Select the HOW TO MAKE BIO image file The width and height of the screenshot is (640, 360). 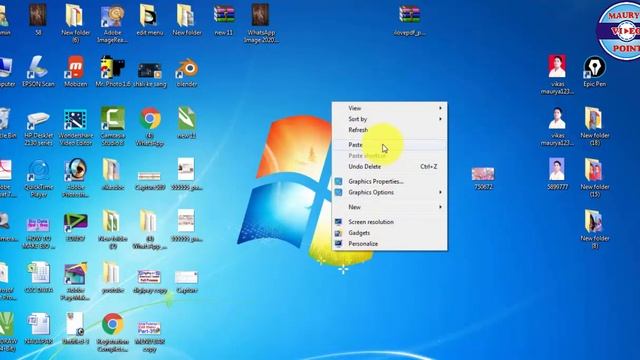38,233
